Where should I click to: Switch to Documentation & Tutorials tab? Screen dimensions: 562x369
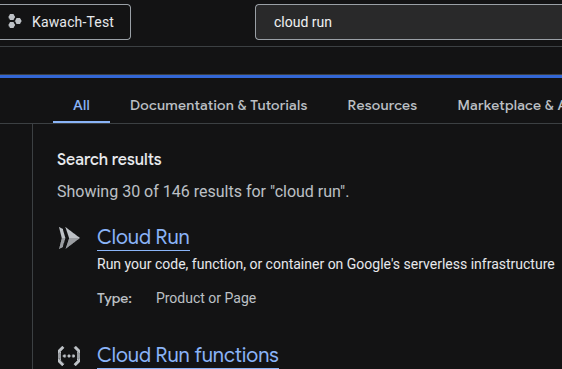pyautogui.click(x=219, y=105)
